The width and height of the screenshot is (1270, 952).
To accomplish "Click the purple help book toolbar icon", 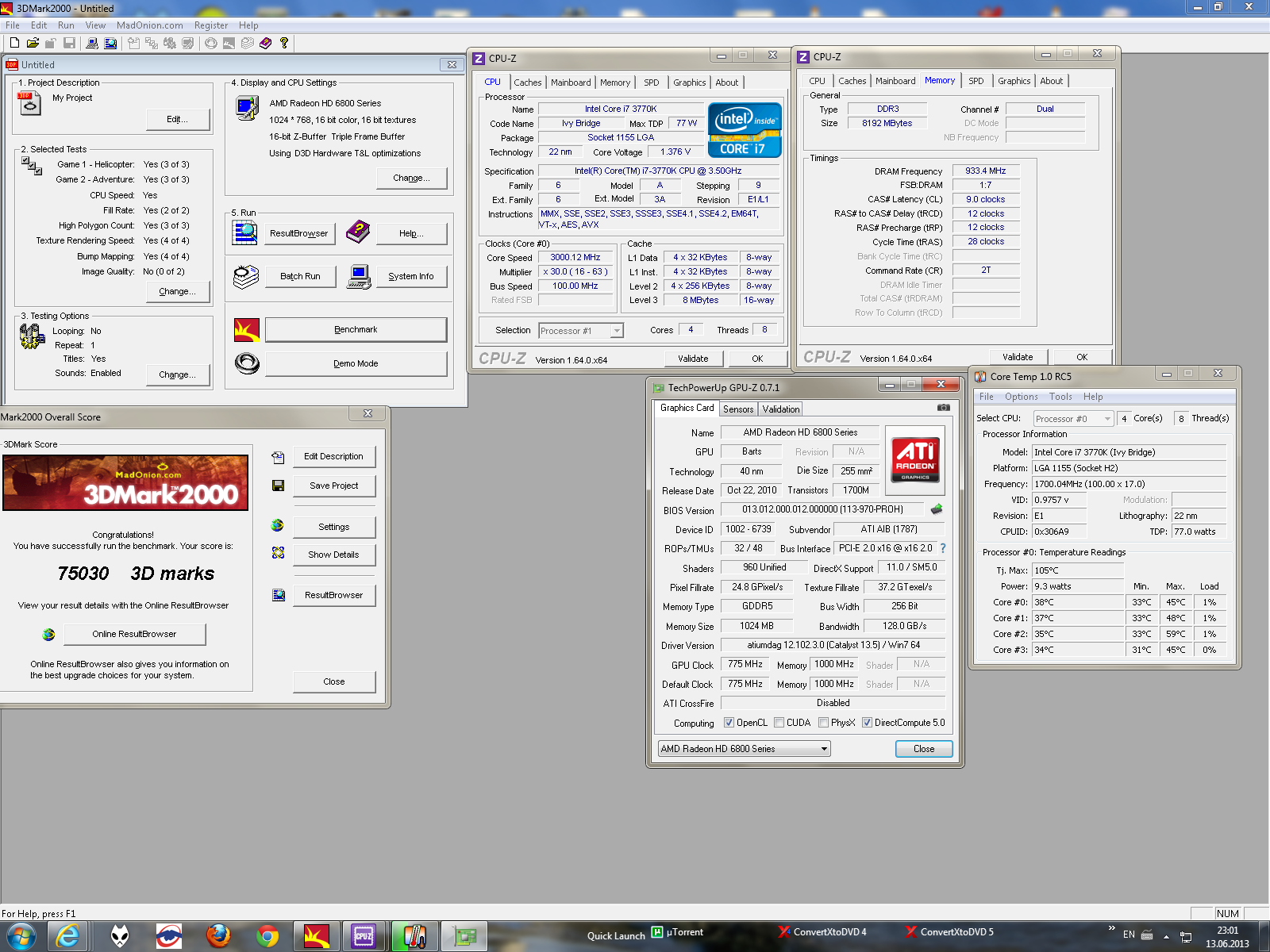I will point(266,43).
